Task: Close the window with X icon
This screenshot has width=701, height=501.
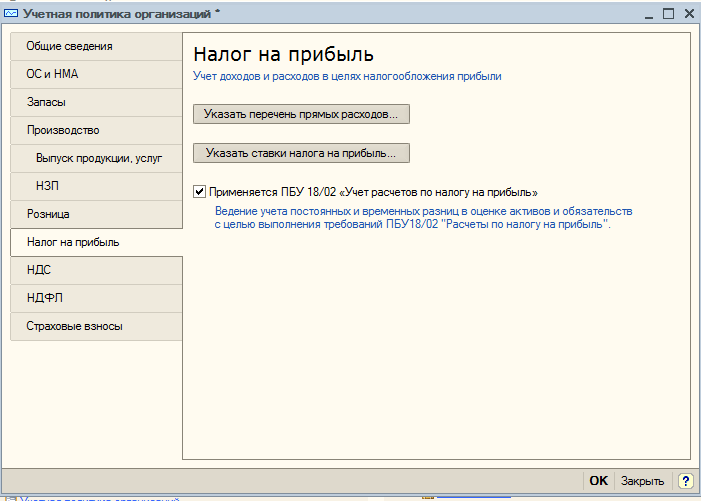Action: pos(689,14)
